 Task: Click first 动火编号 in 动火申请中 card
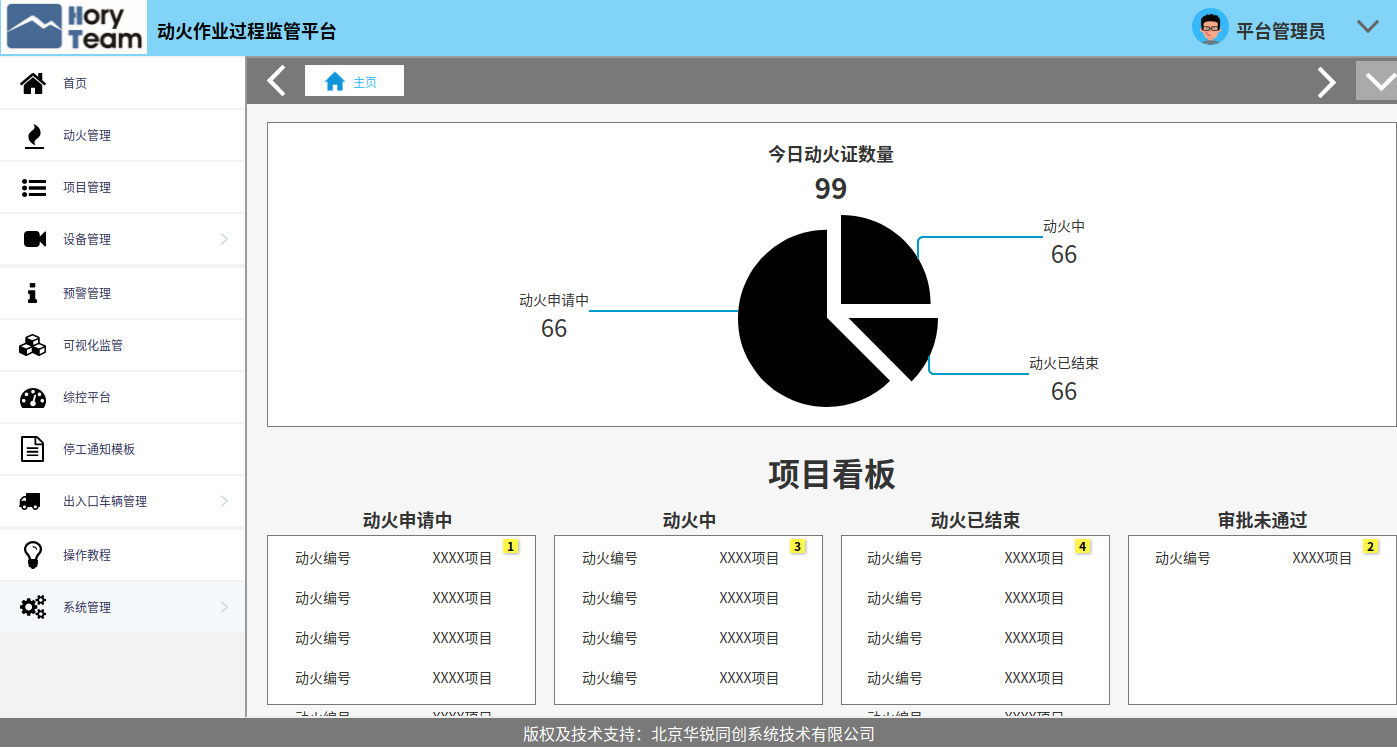point(323,559)
